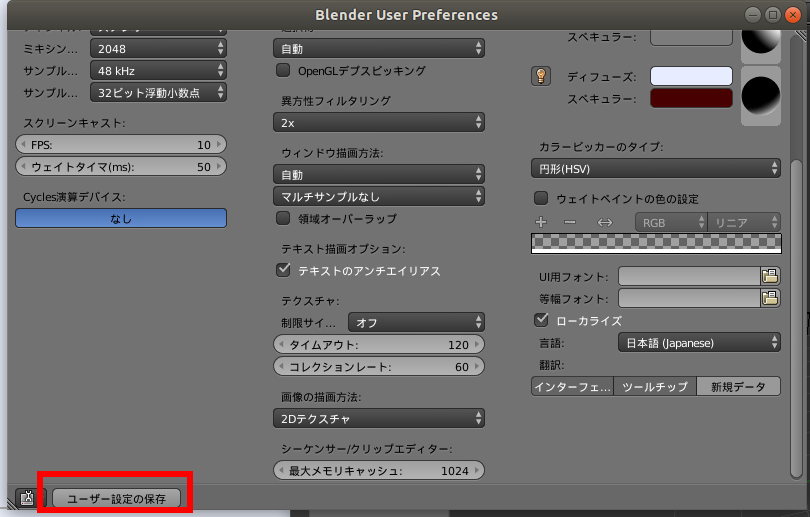Click the light direction sphere next to ディフューズ
810x517 pixels.
point(760,96)
